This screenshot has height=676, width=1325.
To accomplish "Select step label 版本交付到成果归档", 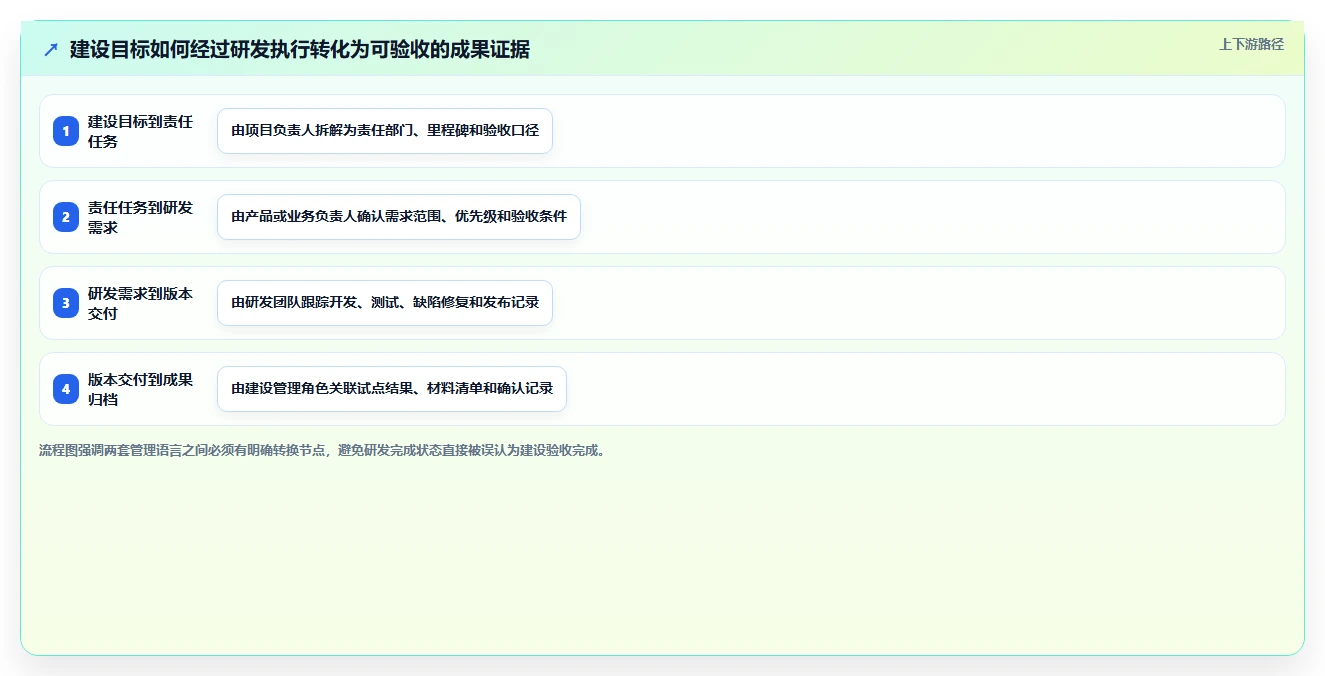I will 141,389.
